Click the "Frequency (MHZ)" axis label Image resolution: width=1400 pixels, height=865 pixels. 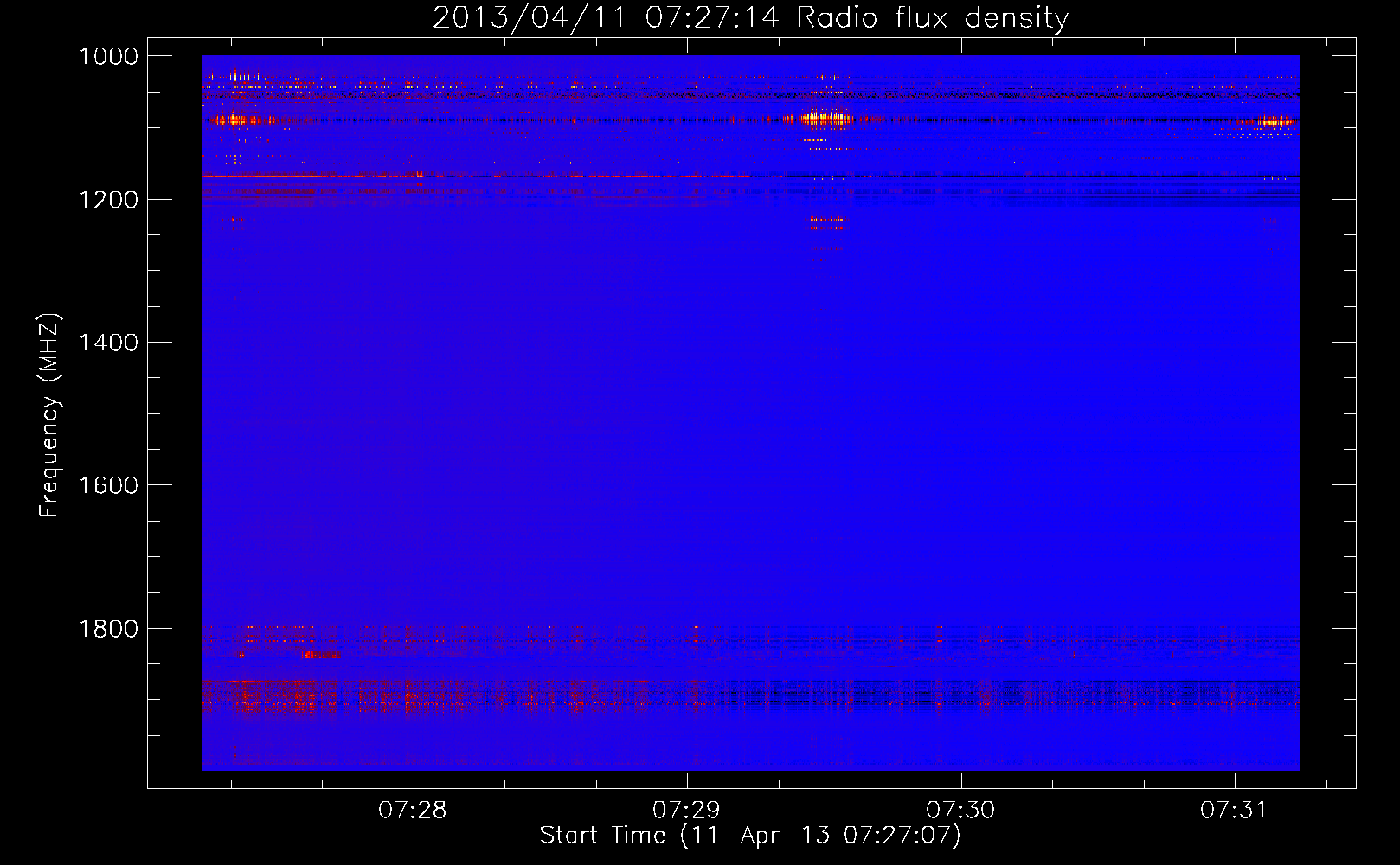[x=49, y=415]
